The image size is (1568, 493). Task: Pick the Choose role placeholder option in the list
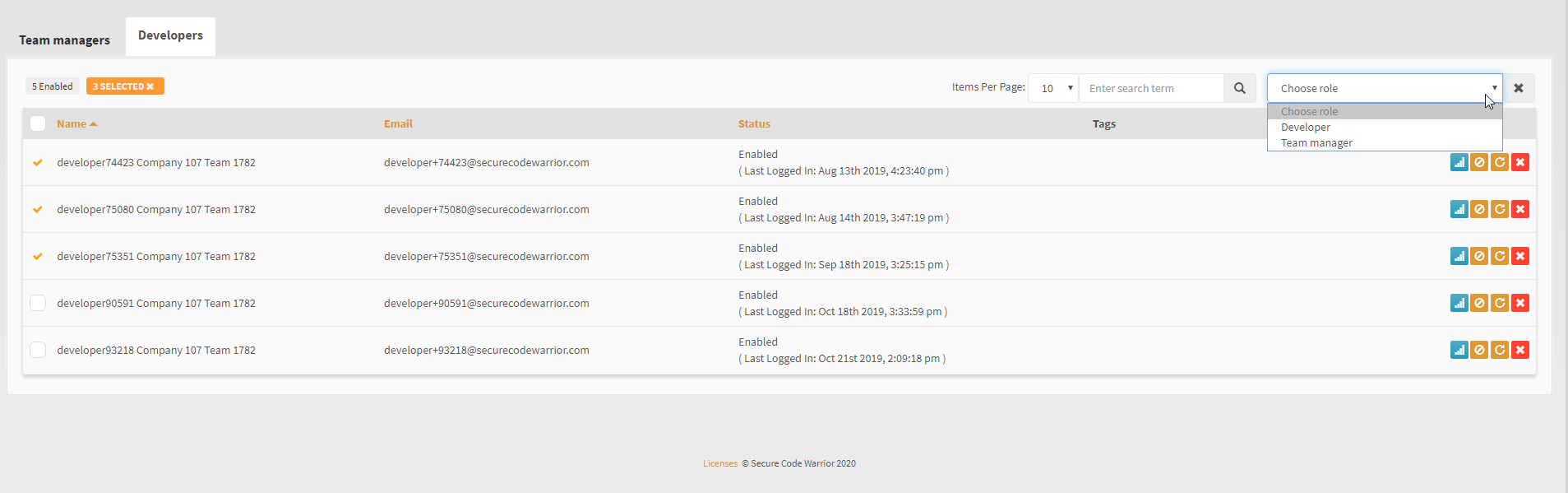tap(1385, 111)
